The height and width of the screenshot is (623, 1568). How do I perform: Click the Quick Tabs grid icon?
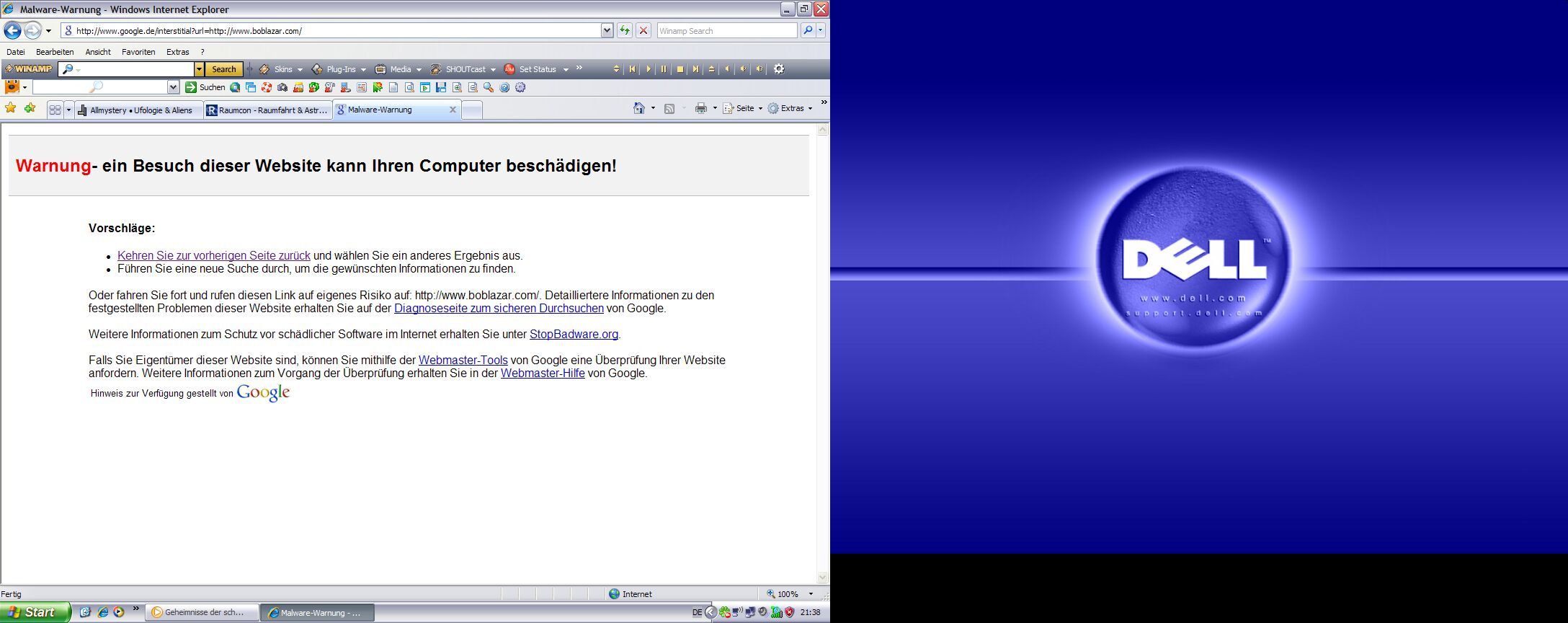[55, 110]
